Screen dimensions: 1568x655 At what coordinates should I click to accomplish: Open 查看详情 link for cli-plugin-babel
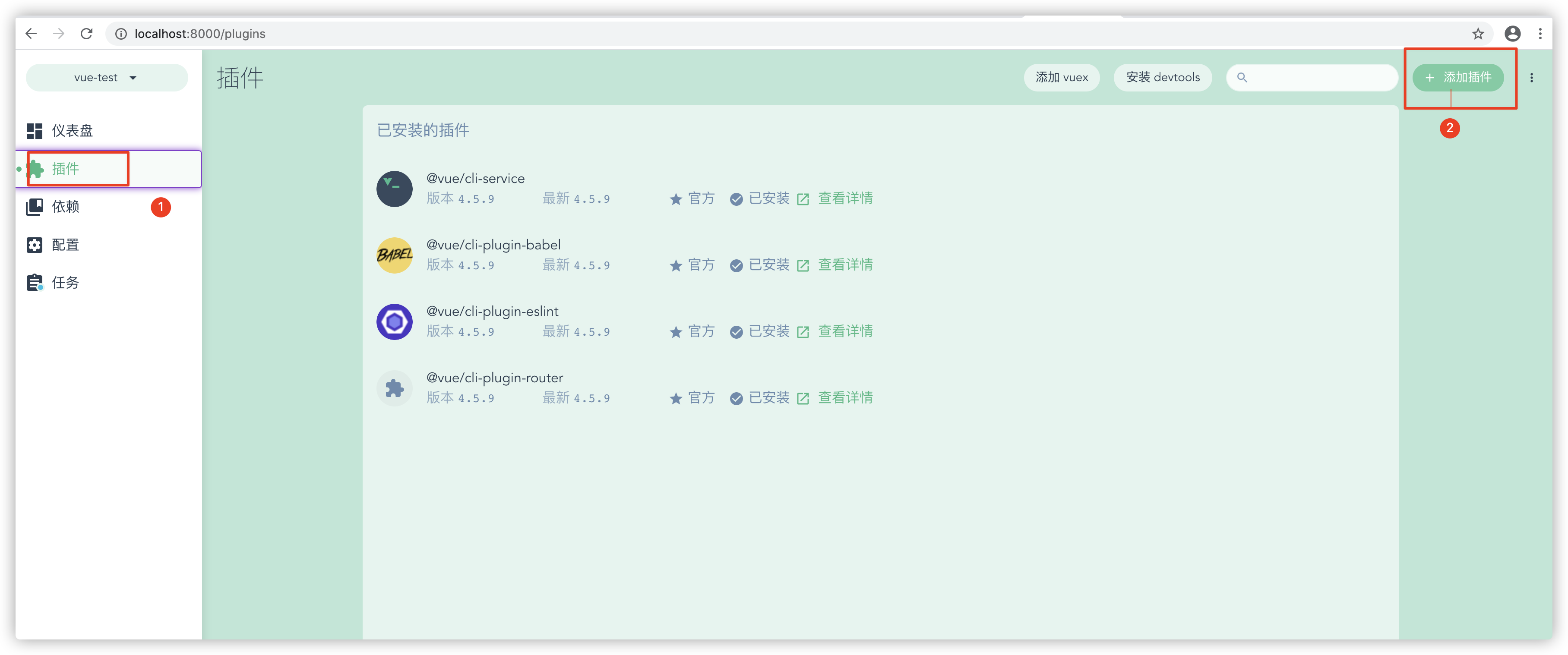click(844, 265)
